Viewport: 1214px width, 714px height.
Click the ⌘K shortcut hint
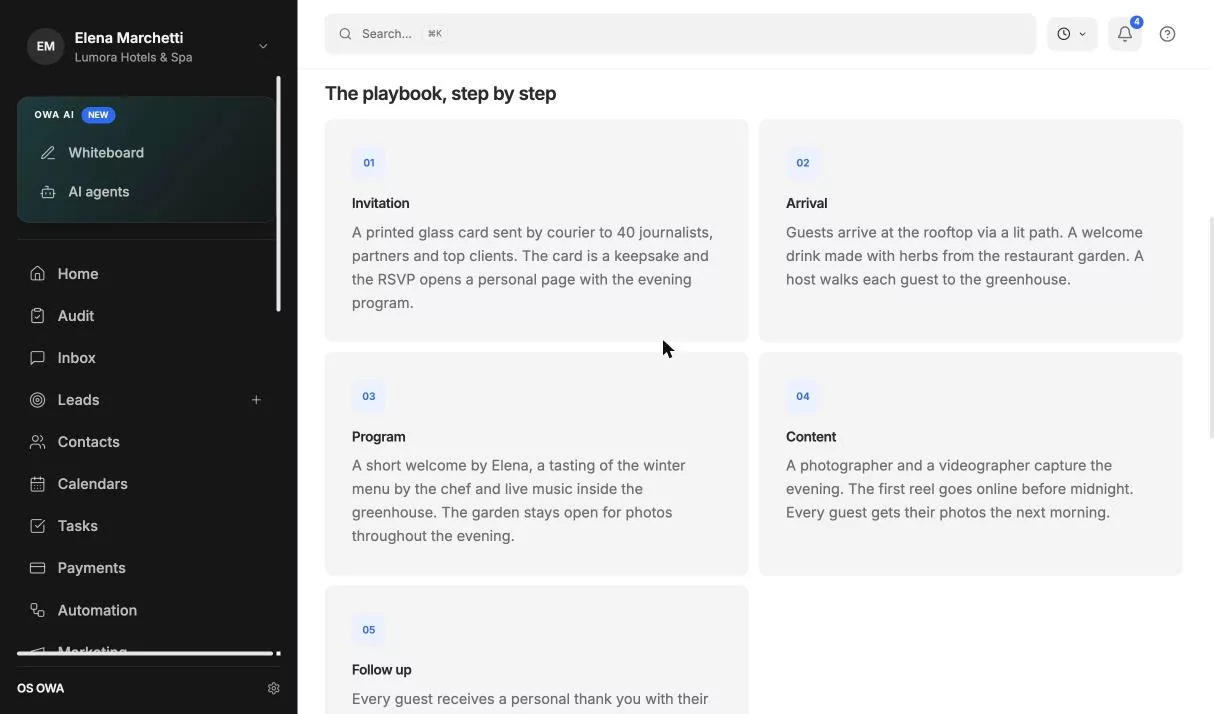[x=435, y=34]
